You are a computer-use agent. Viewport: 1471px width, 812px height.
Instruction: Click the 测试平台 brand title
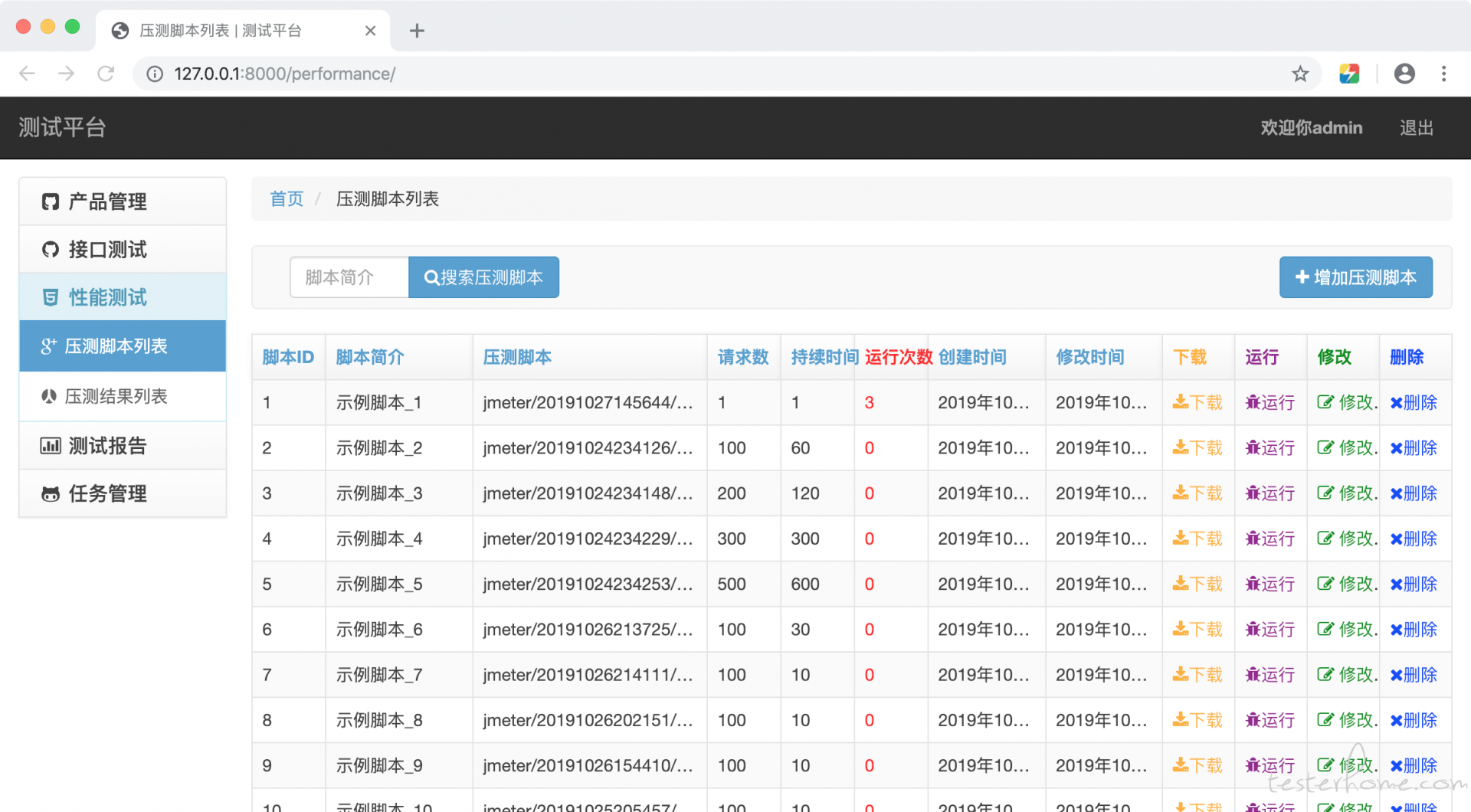(x=62, y=127)
